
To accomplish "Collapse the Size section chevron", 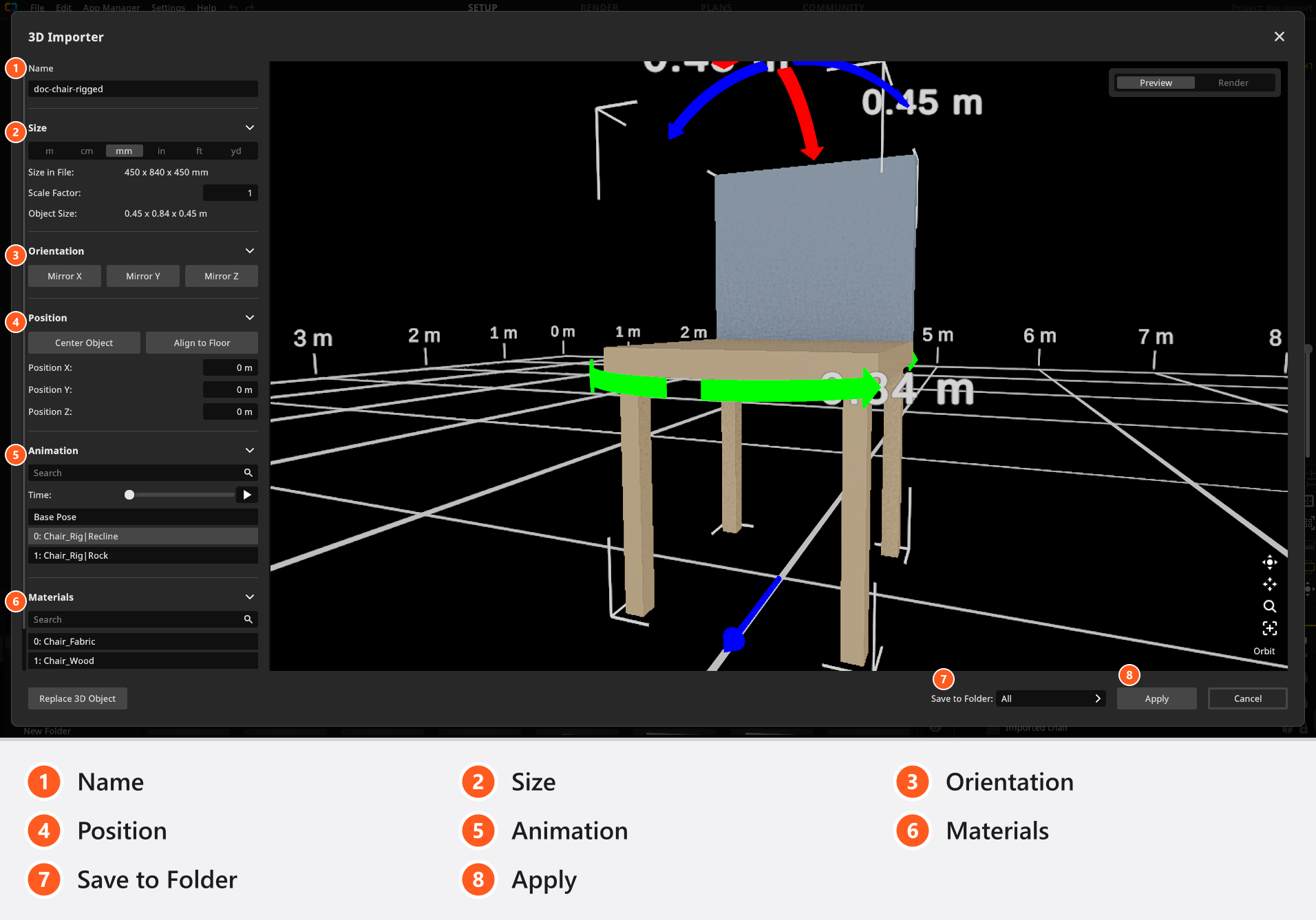I will 250,128.
